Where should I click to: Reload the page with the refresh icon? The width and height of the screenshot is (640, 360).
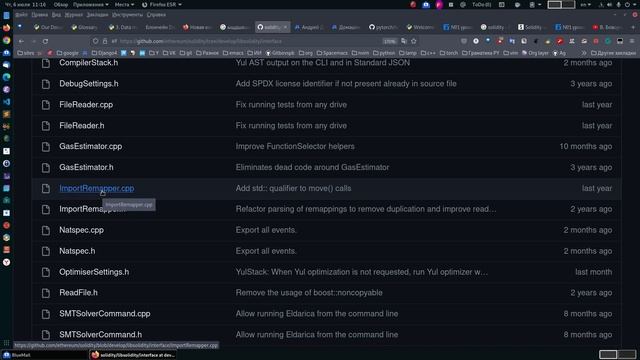[45, 41]
